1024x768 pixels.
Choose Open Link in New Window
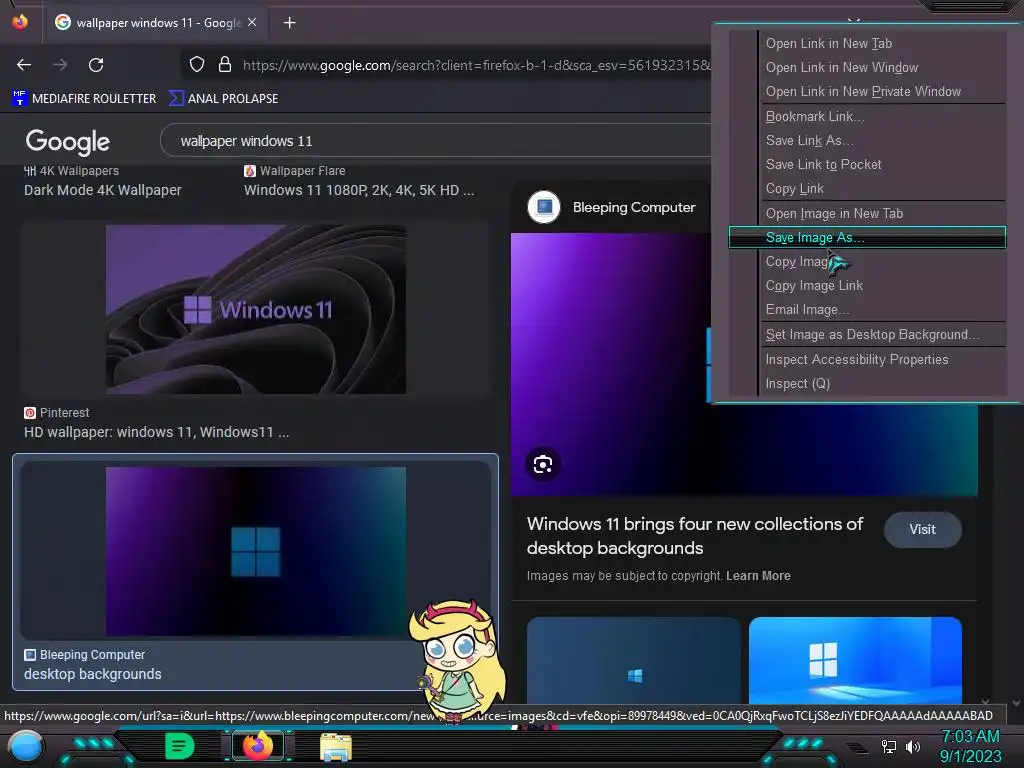tap(867, 68)
